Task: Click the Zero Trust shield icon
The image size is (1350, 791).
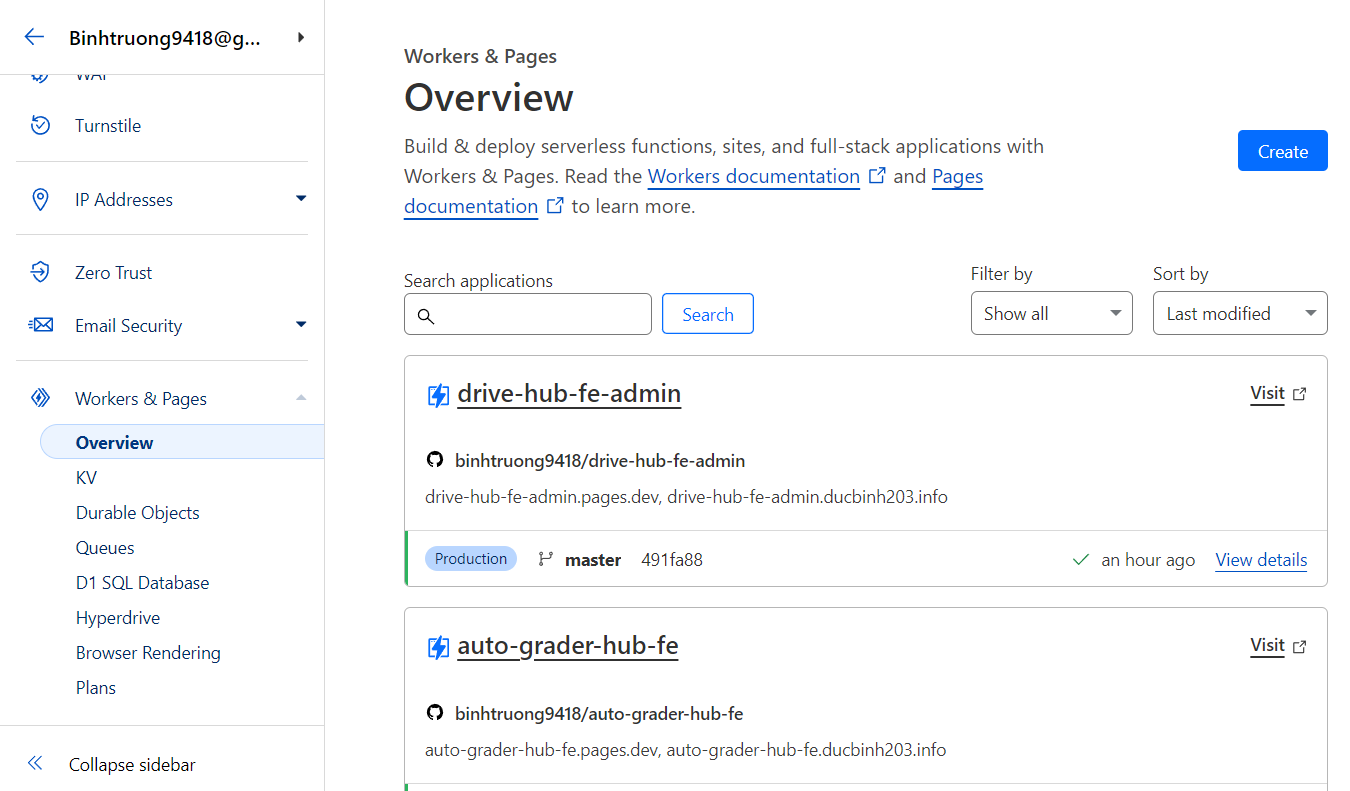Action: point(40,272)
